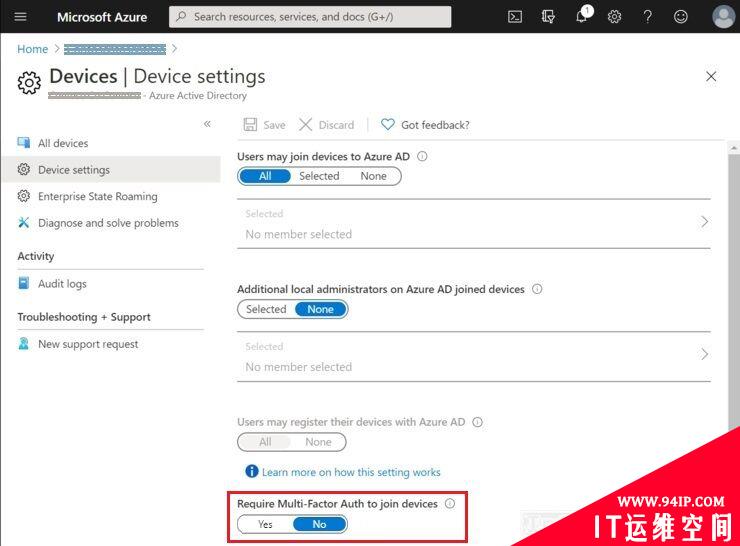740x546 pixels.
Task: Open Cloud Shell from top bar
Action: 515,17
